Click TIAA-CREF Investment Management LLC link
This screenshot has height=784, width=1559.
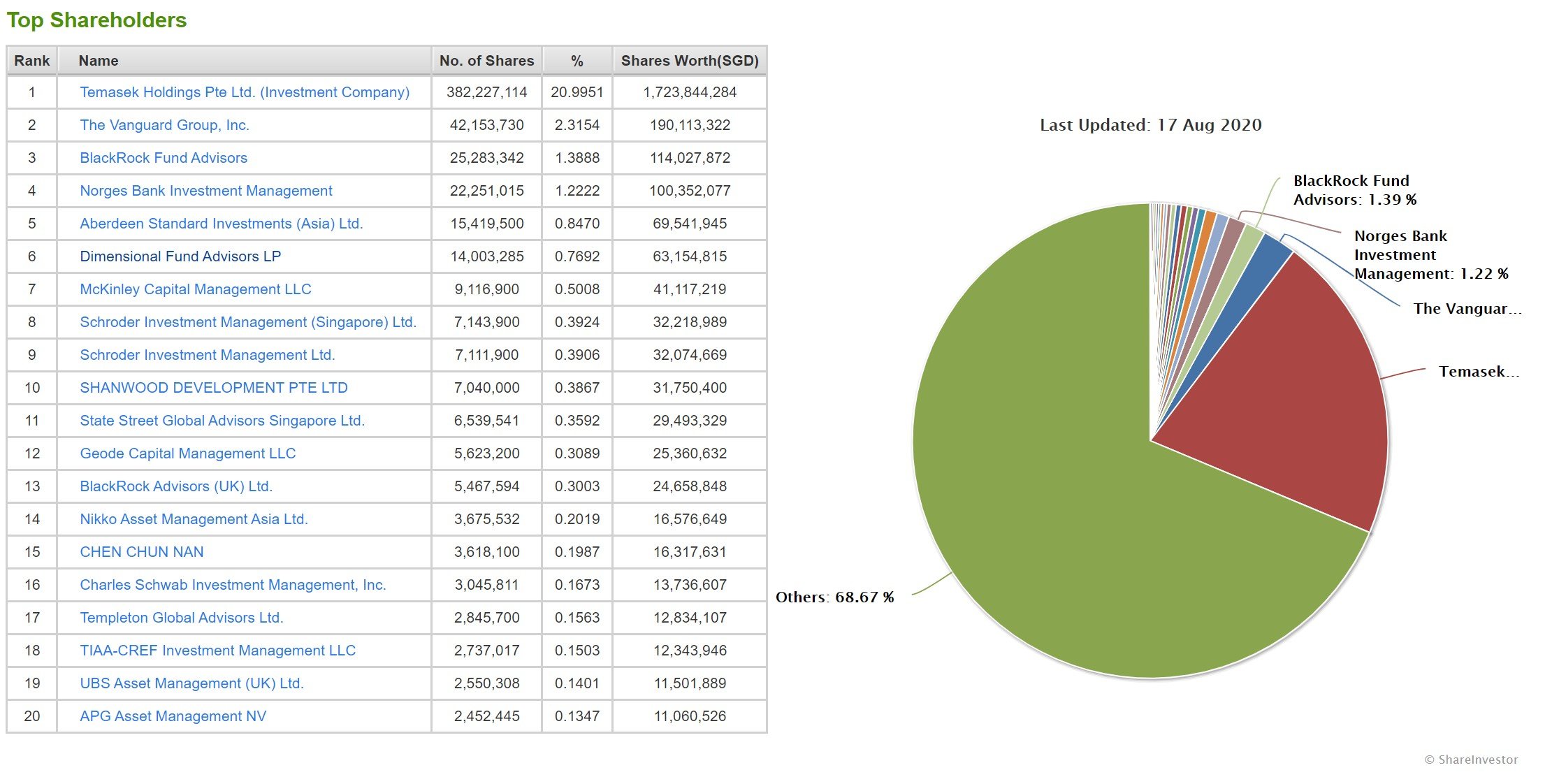pos(218,651)
